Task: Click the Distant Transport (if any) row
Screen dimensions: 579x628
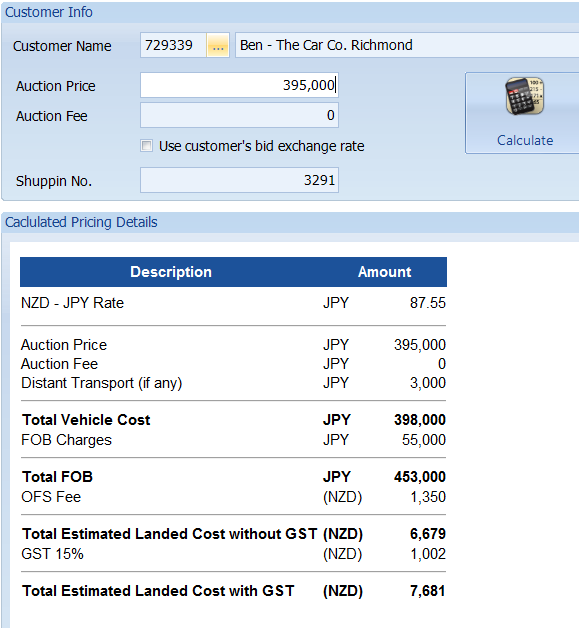Action: pos(233,383)
